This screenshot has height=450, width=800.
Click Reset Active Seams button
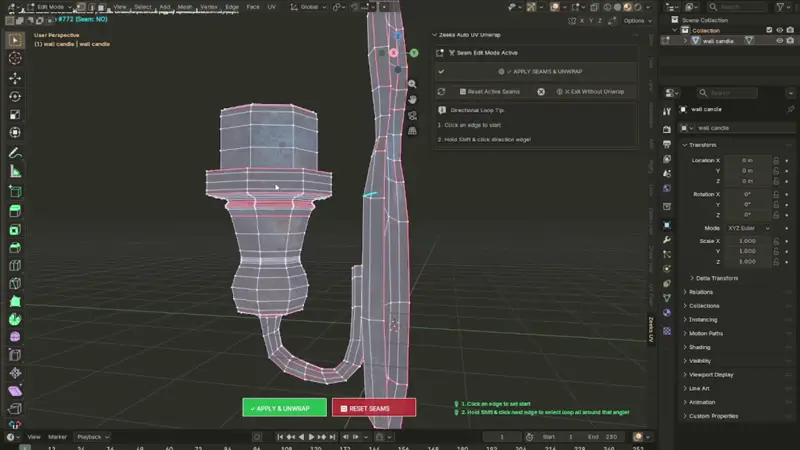point(489,92)
